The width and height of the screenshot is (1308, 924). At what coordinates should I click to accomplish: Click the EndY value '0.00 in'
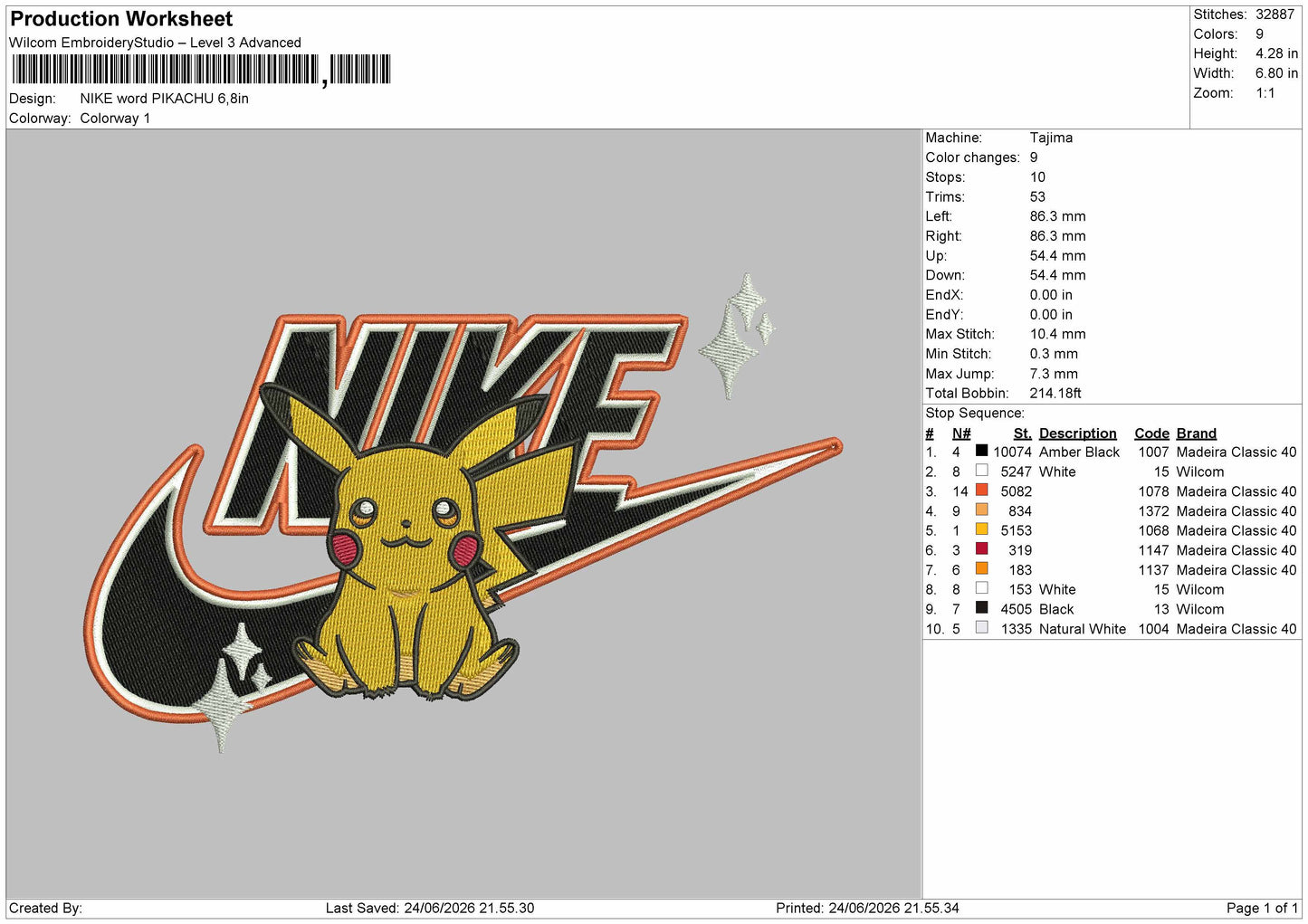coord(1051,315)
